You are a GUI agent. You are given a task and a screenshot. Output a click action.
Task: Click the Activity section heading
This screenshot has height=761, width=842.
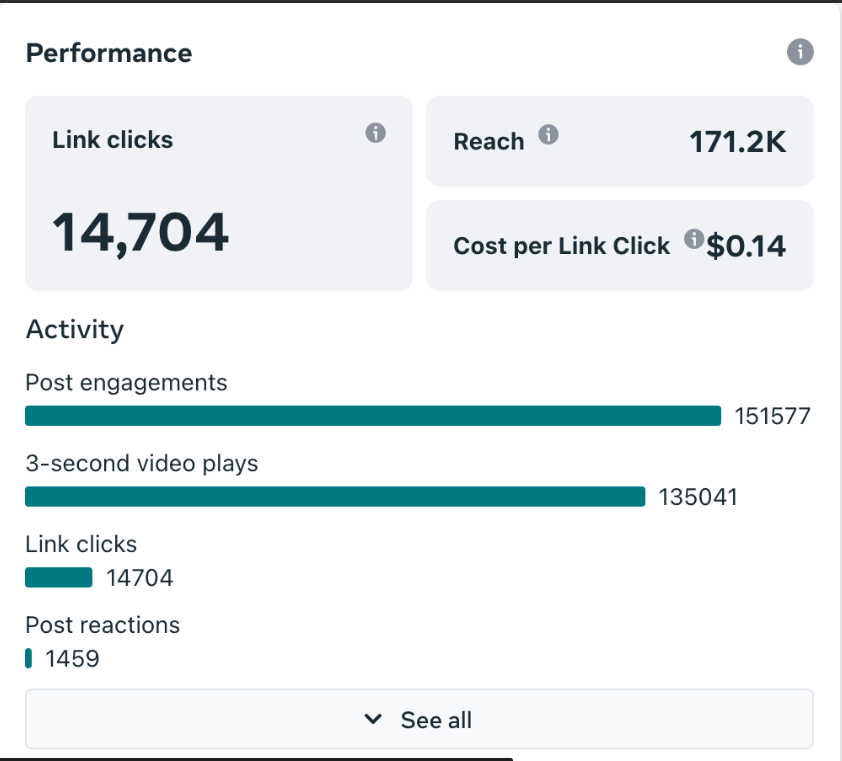click(74, 329)
